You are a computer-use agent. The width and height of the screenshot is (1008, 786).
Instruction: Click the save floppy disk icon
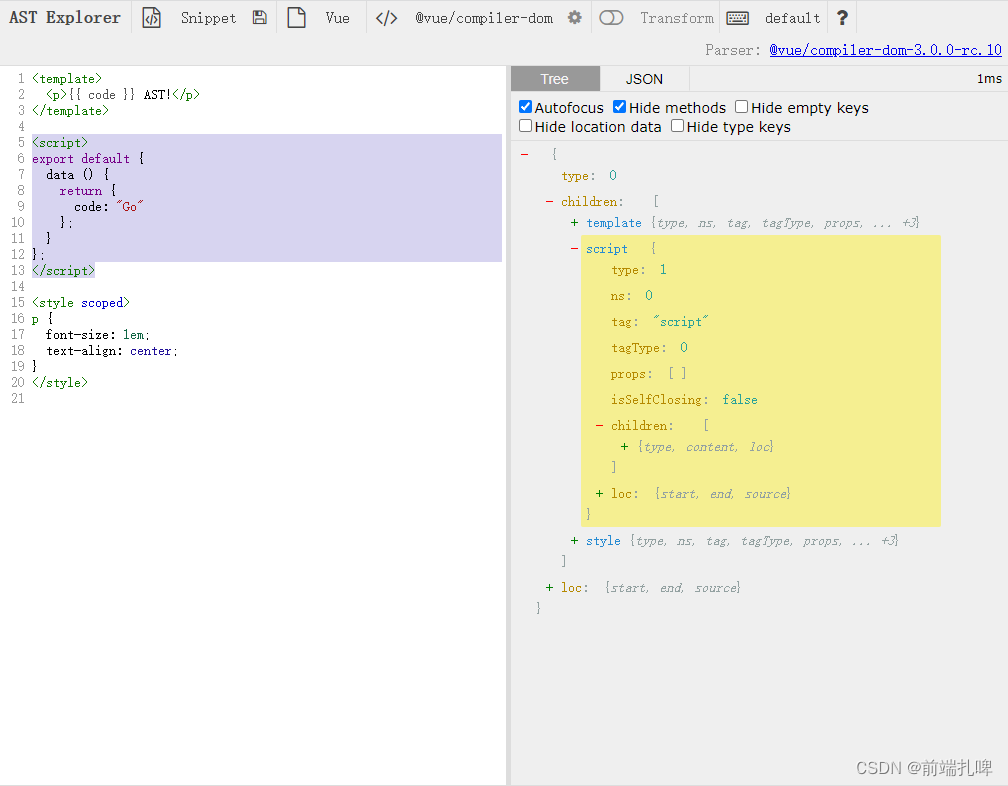pos(260,17)
